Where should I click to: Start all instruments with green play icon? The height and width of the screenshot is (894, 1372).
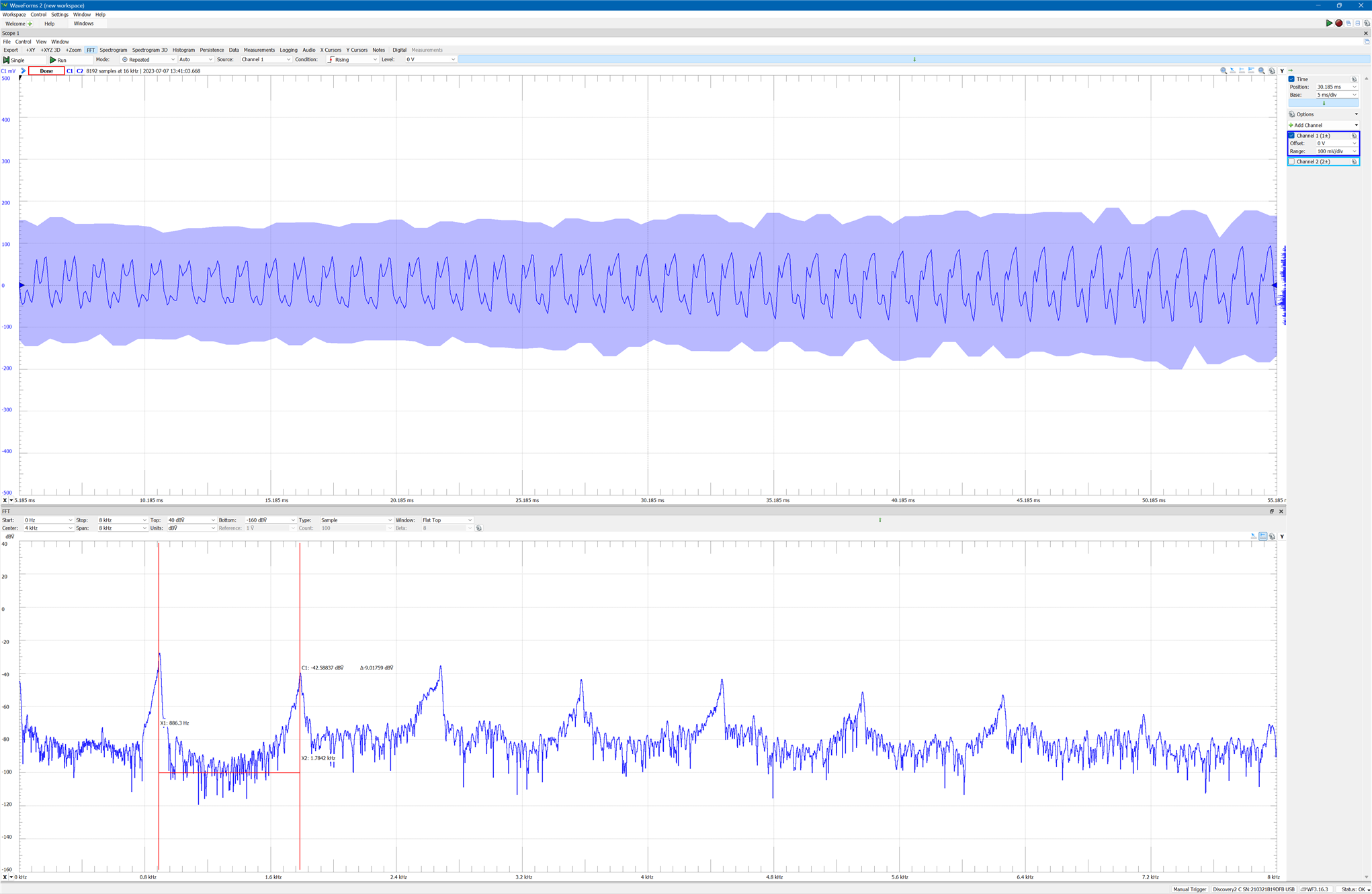[x=1329, y=23]
